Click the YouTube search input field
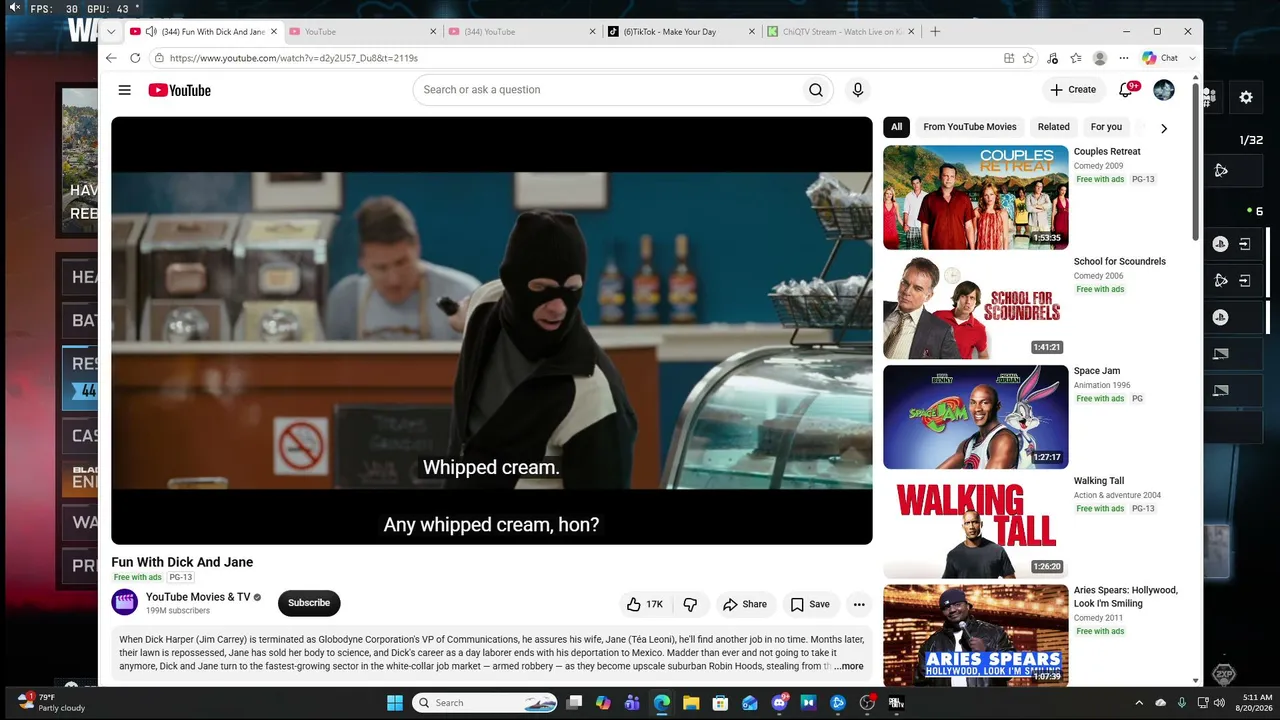This screenshot has height=720, width=1280. 610,90
